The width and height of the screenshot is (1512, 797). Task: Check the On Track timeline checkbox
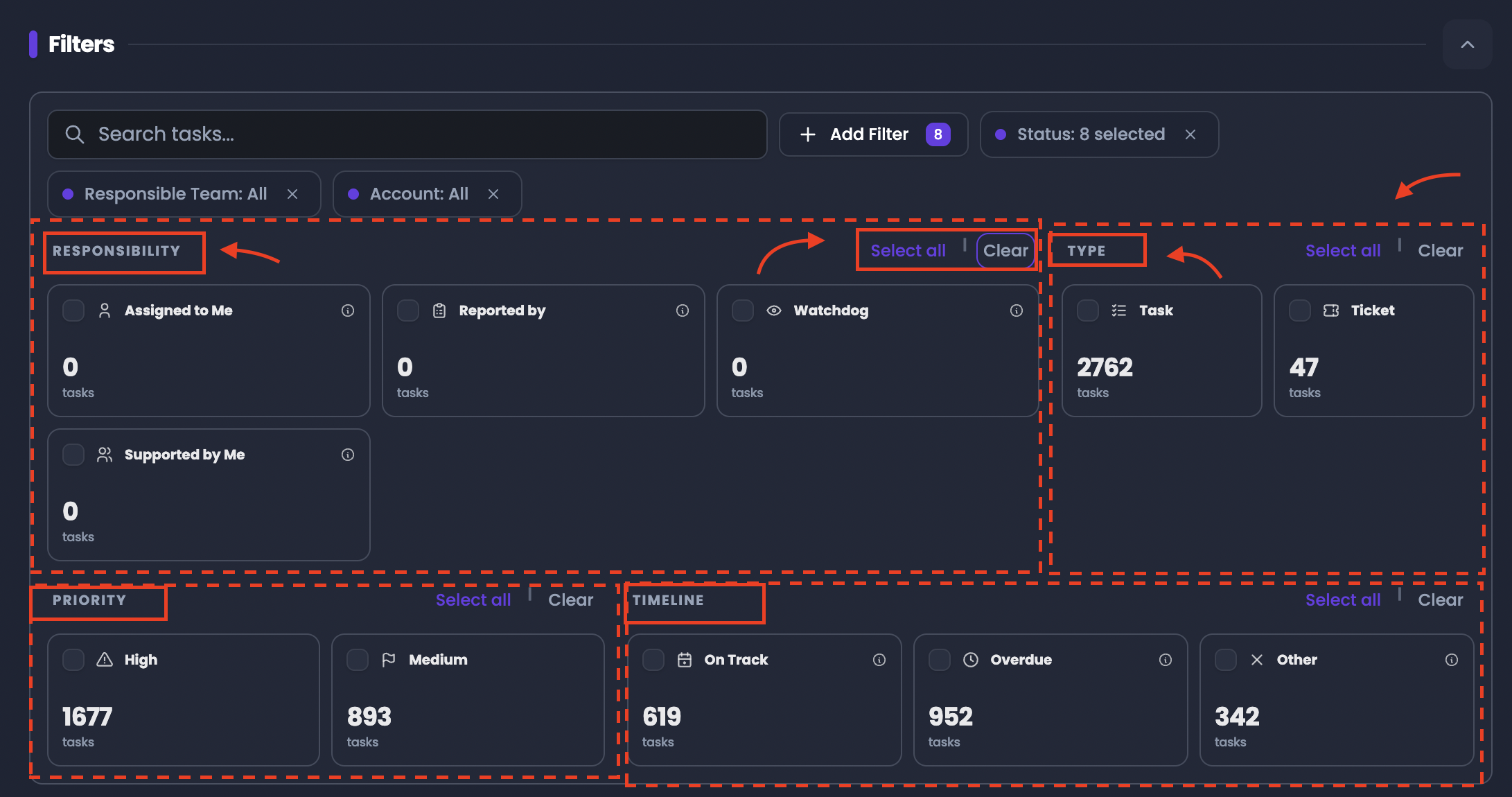653,660
